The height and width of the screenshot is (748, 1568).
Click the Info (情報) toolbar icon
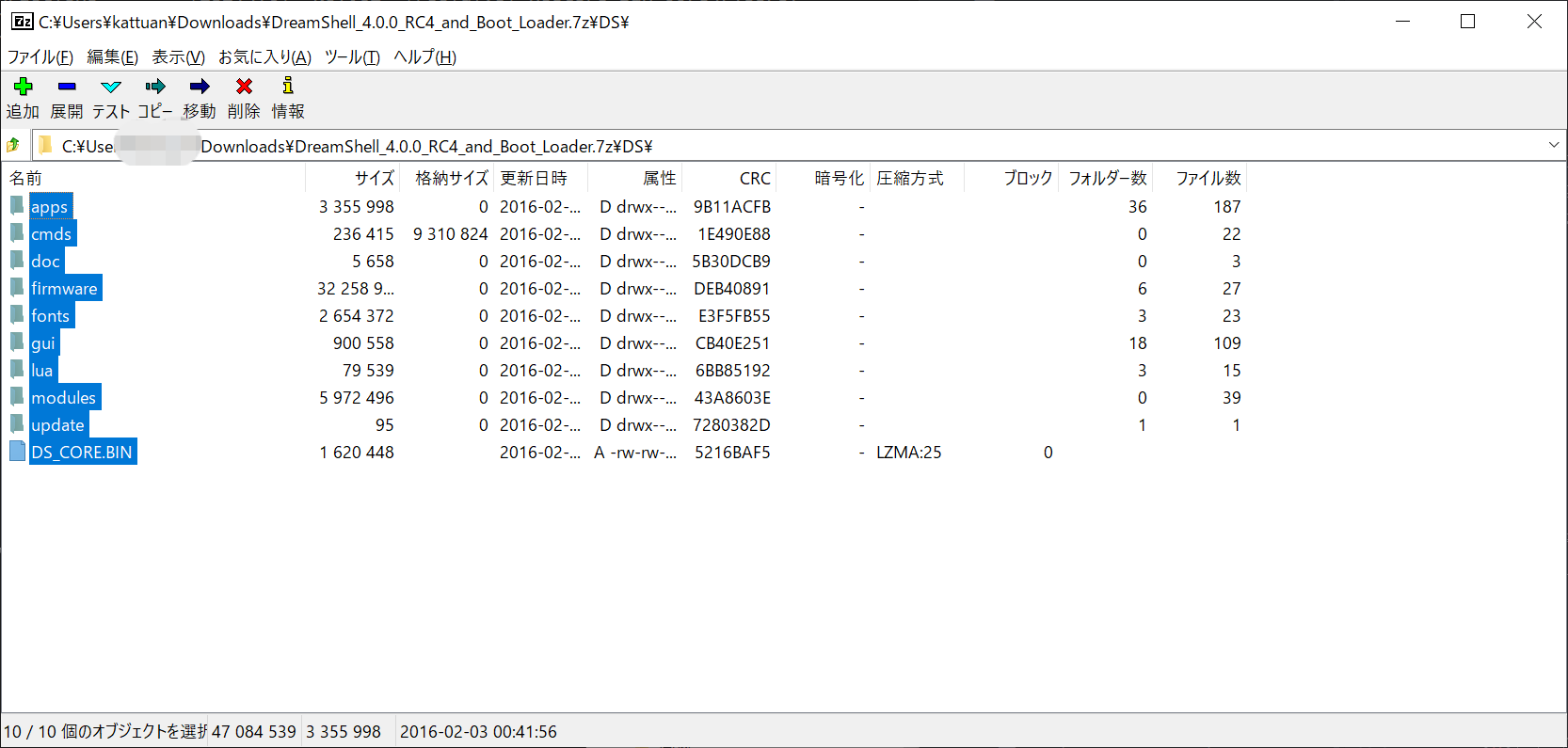pyautogui.click(x=288, y=87)
